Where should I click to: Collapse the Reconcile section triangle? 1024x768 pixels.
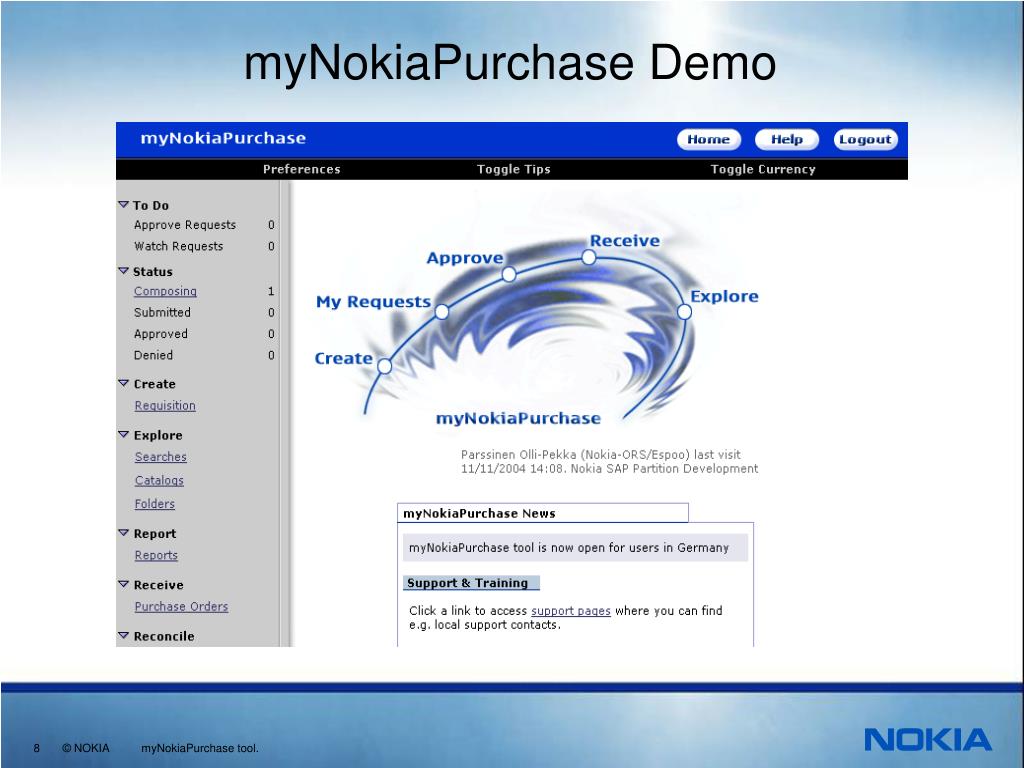pyautogui.click(x=123, y=635)
